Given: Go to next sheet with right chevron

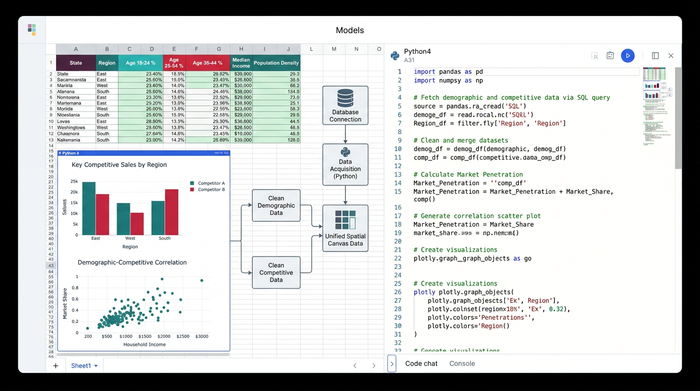Looking at the screenshot, I should [374, 366].
